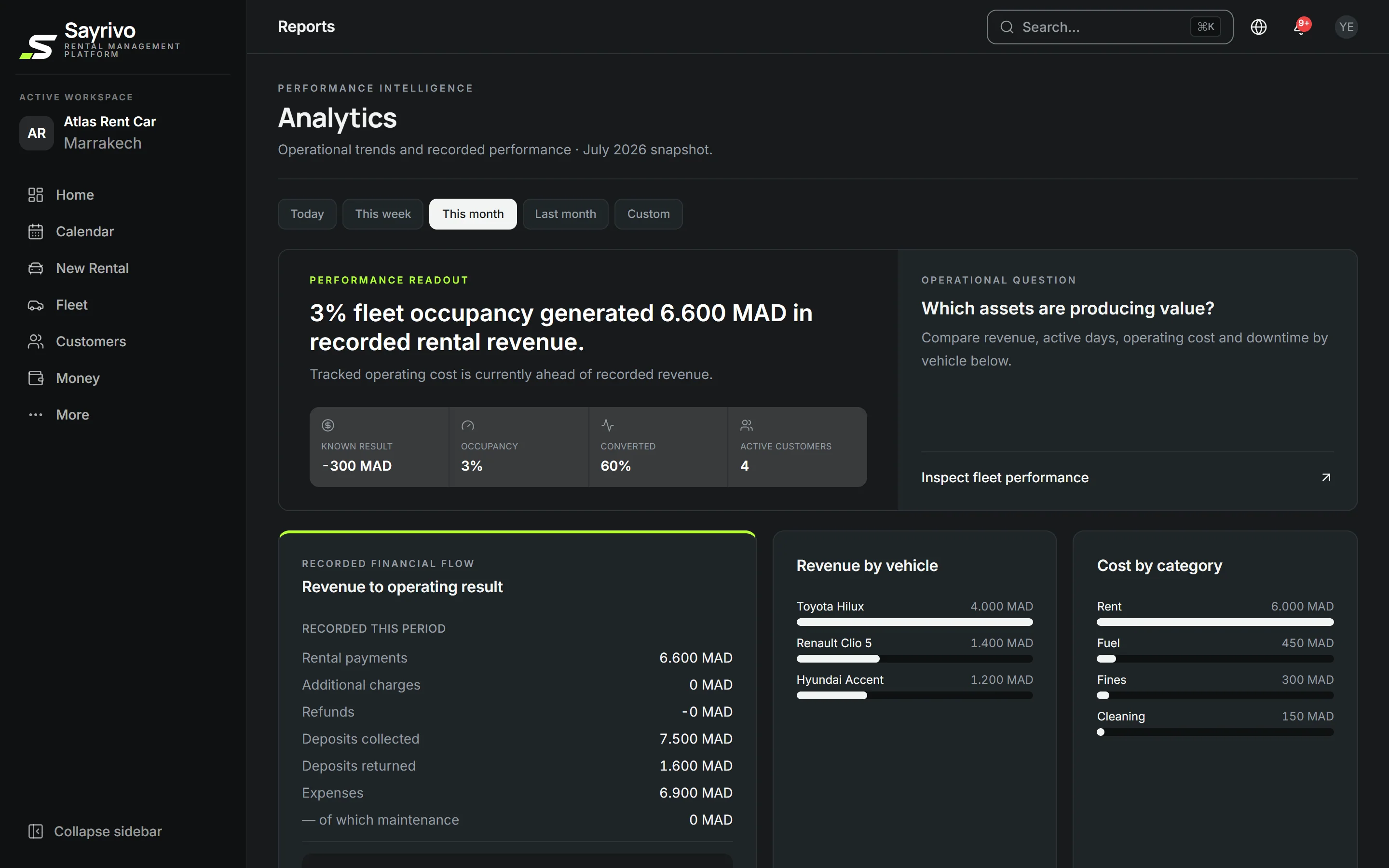Image resolution: width=1389 pixels, height=868 pixels.
Task: Click 'of which maintenance' row label
Action: (x=381, y=820)
